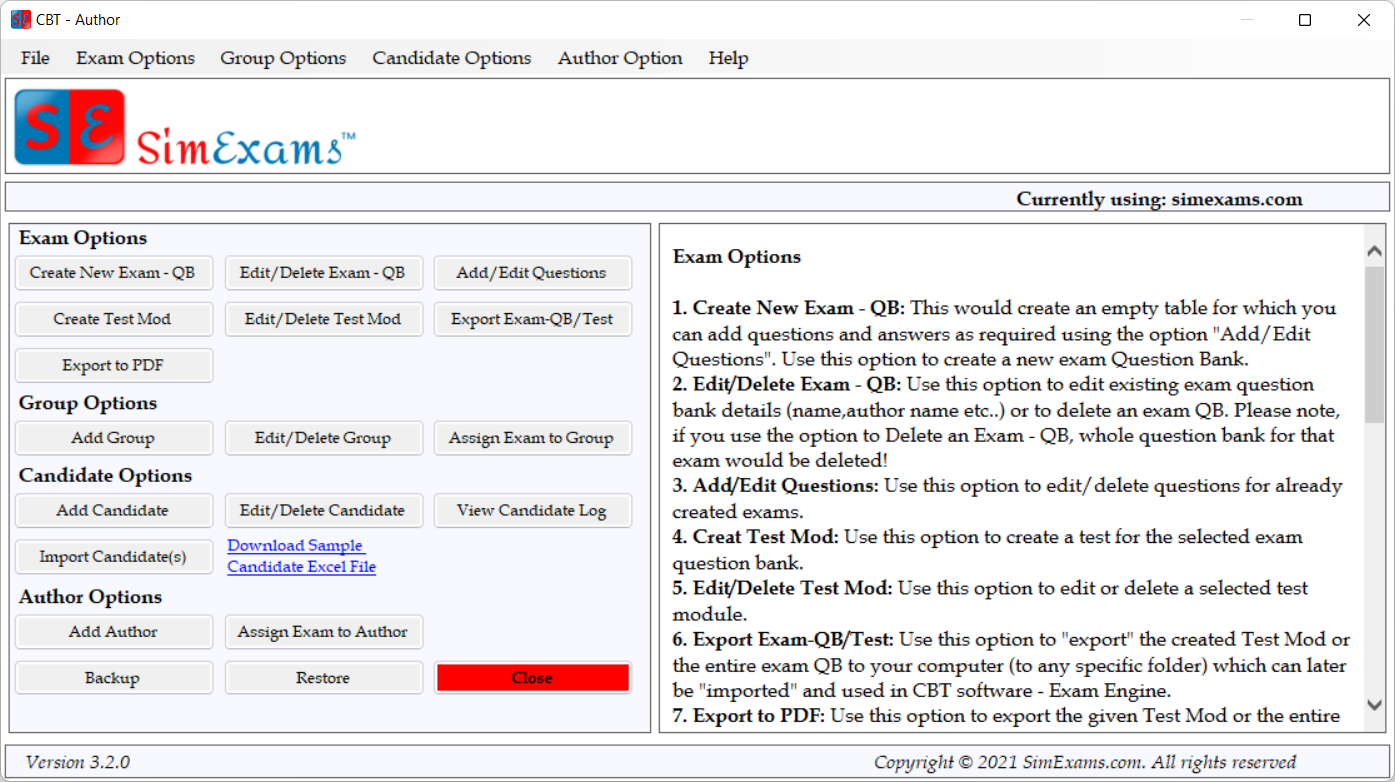Click '5. Edit/Delete Test Mod:' help entry

(783, 588)
